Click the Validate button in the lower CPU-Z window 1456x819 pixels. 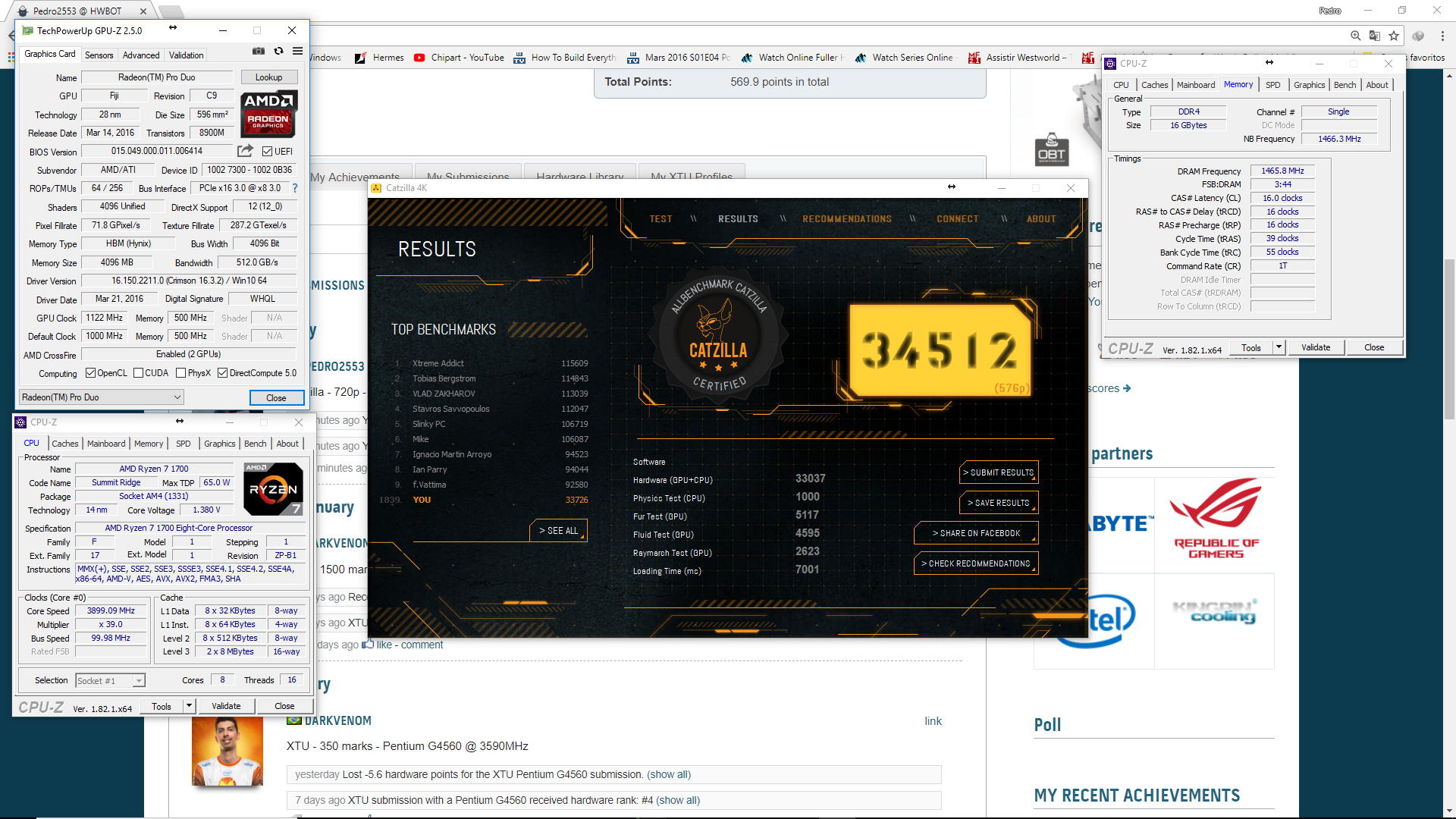(226, 706)
